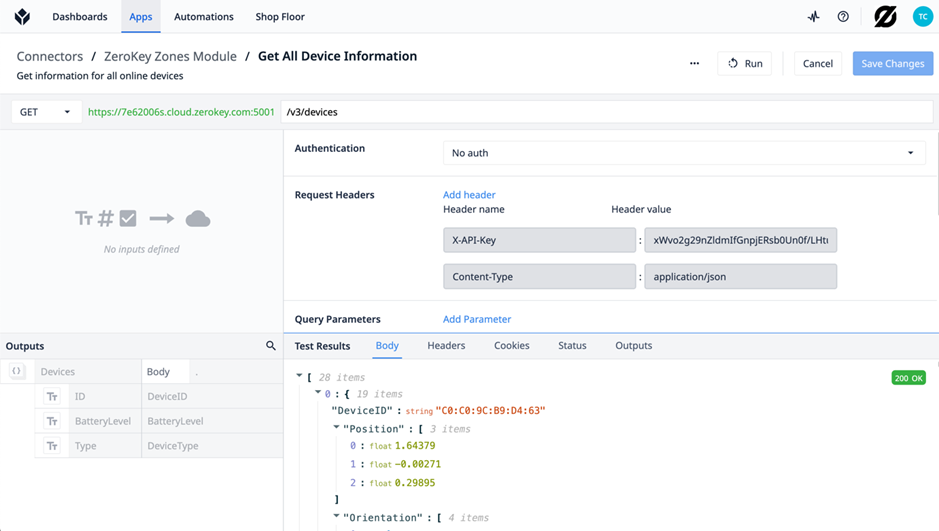Click the Type output name field
Image resolution: width=939 pixels, height=531 pixels.
tap(105, 445)
